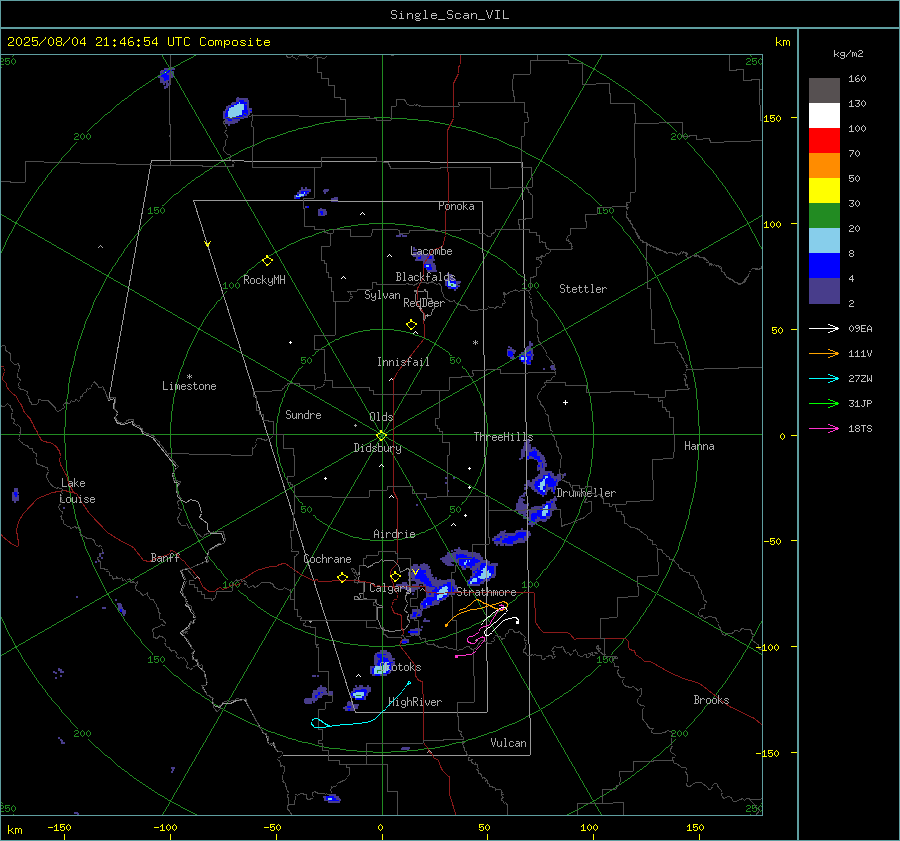Click the yellow diamond marker under Cochrane
Screen dimensions: 900x841
(342, 578)
